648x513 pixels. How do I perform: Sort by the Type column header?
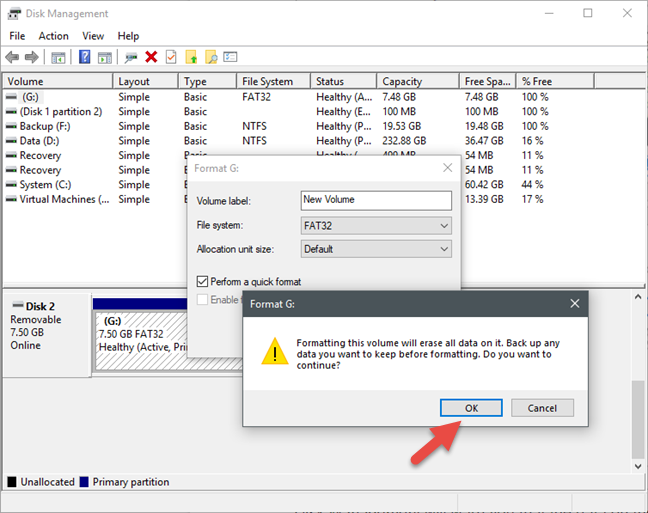tap(208, 81)
